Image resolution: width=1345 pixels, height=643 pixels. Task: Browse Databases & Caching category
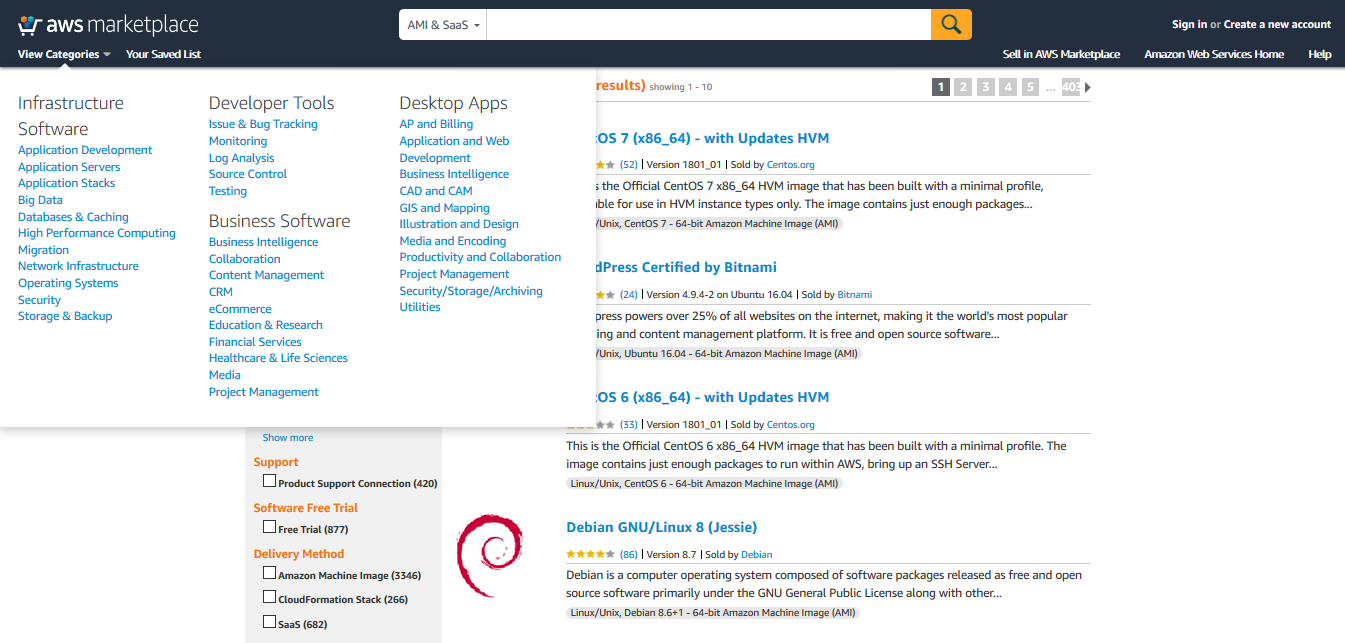tap(73, 217)
